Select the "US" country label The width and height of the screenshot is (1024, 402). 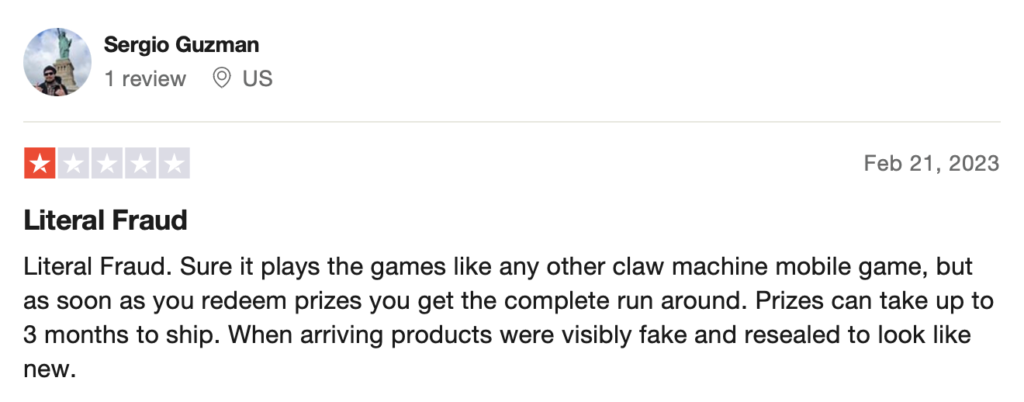point(257,79)
